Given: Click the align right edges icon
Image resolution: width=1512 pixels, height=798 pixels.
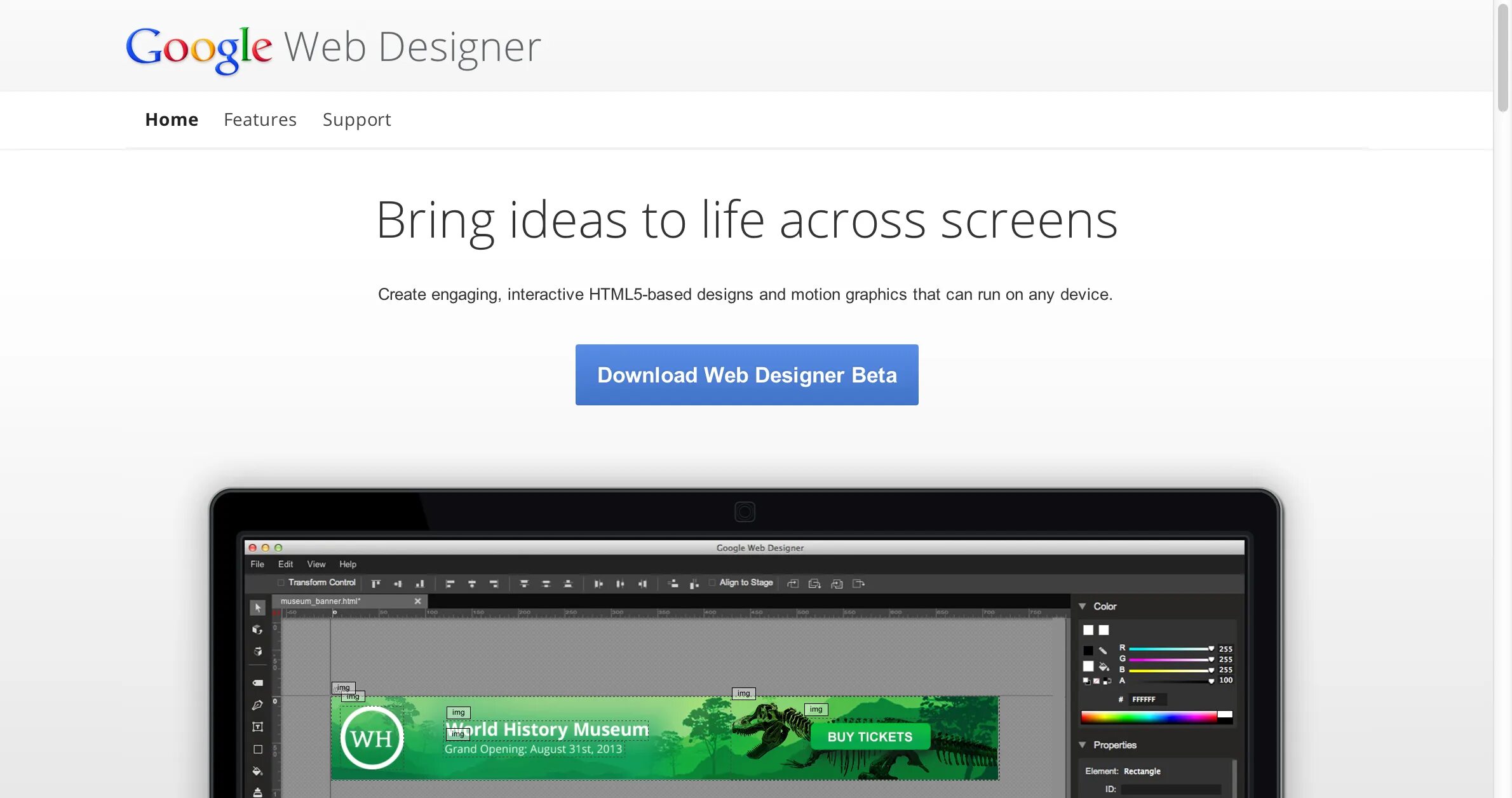Looking at the screenshot, I should pos(494,583).
